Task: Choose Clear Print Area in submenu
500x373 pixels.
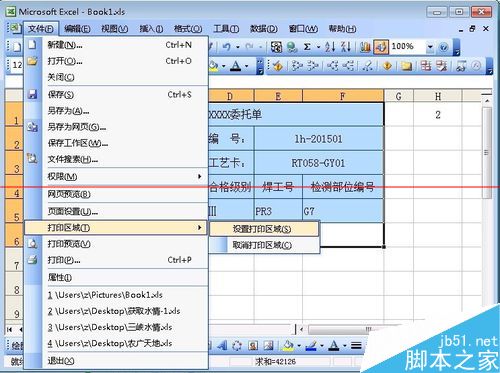Action: click(x=264, y=245)
